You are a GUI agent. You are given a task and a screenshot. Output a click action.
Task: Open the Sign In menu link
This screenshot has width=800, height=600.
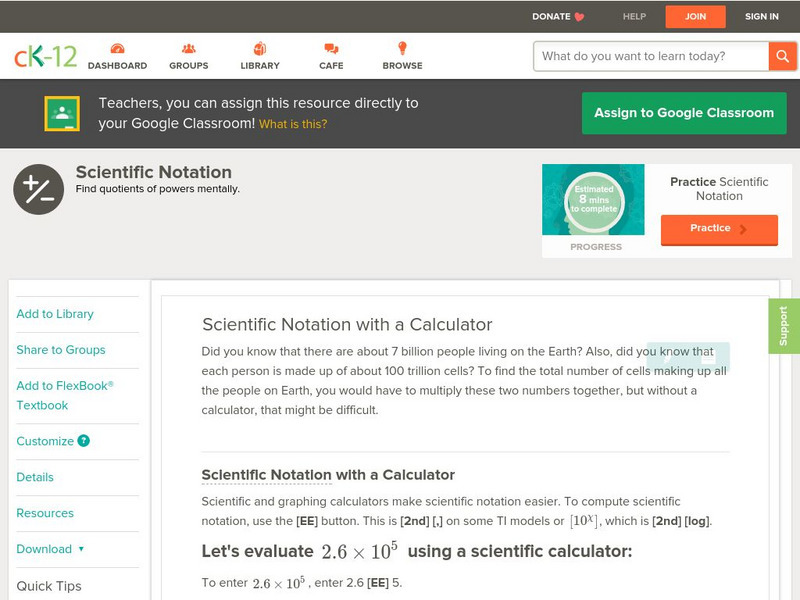pos(762,17)
